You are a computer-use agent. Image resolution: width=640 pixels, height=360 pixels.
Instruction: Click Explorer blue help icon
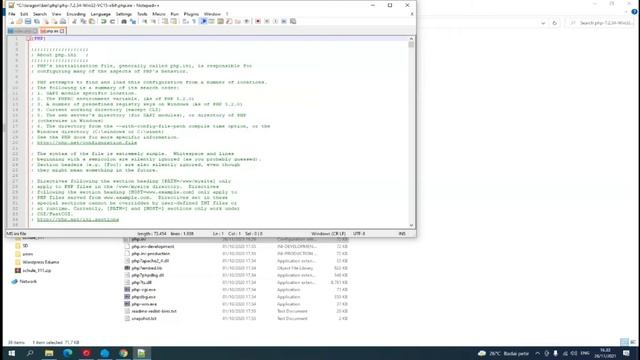[634, 12]
